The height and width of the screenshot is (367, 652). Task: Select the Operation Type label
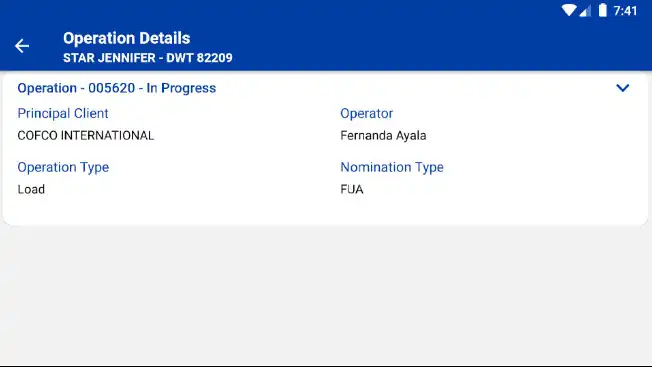coord(63,167)
